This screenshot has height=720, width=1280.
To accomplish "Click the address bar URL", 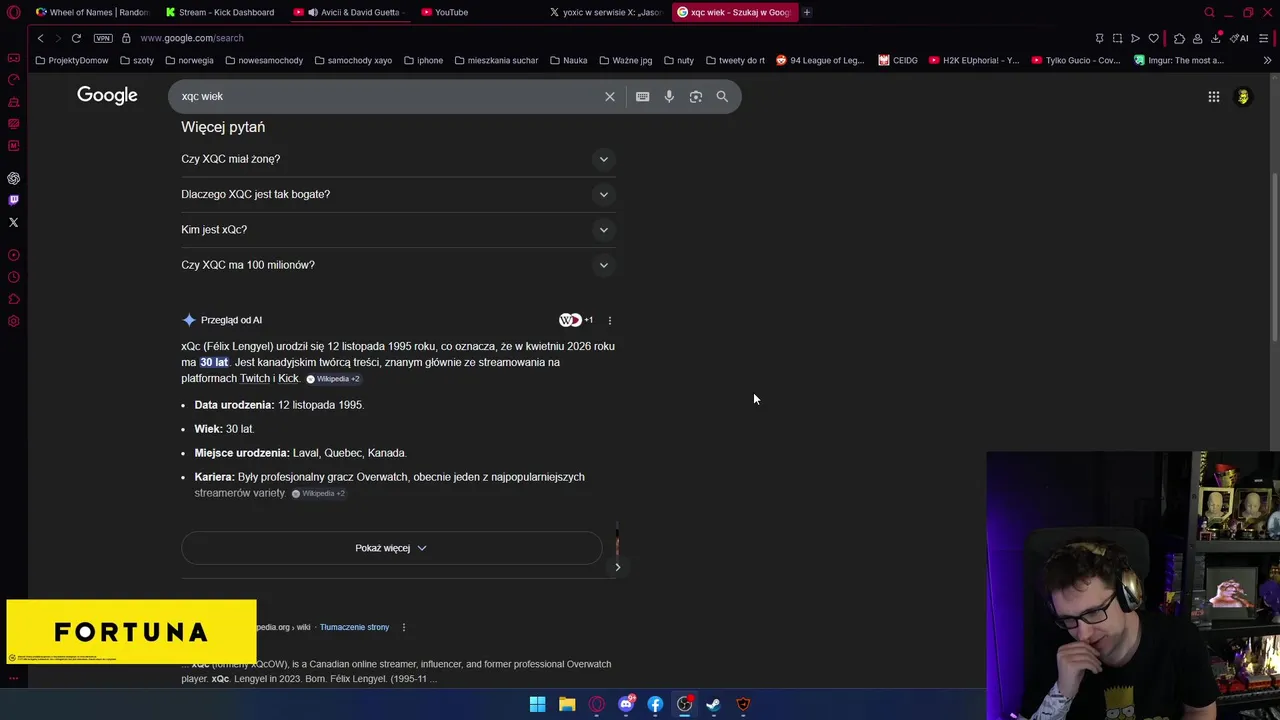I will click(x=192, y=38).
